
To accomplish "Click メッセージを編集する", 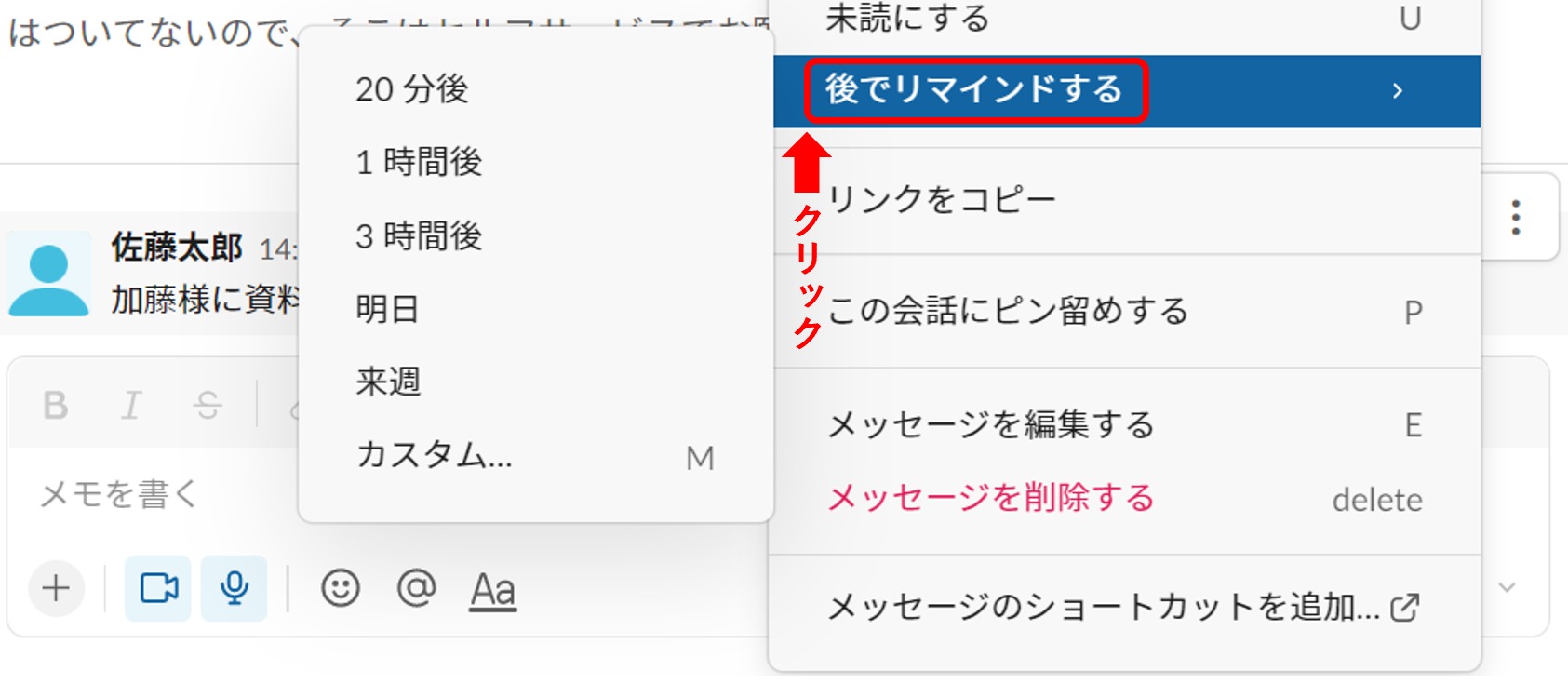I will coord(1126,425).
